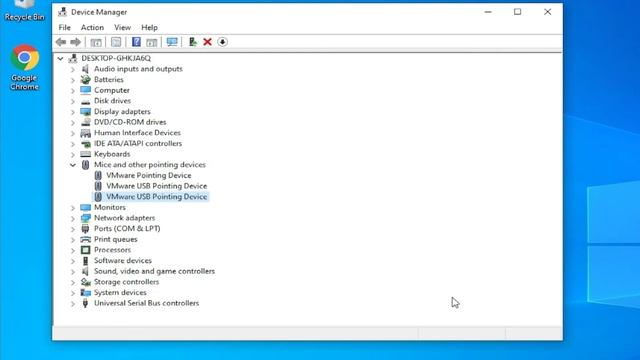Select the first VMware USB Pointing Device
The width and height of the screenshot is (640, 360).
coord(157,186)
